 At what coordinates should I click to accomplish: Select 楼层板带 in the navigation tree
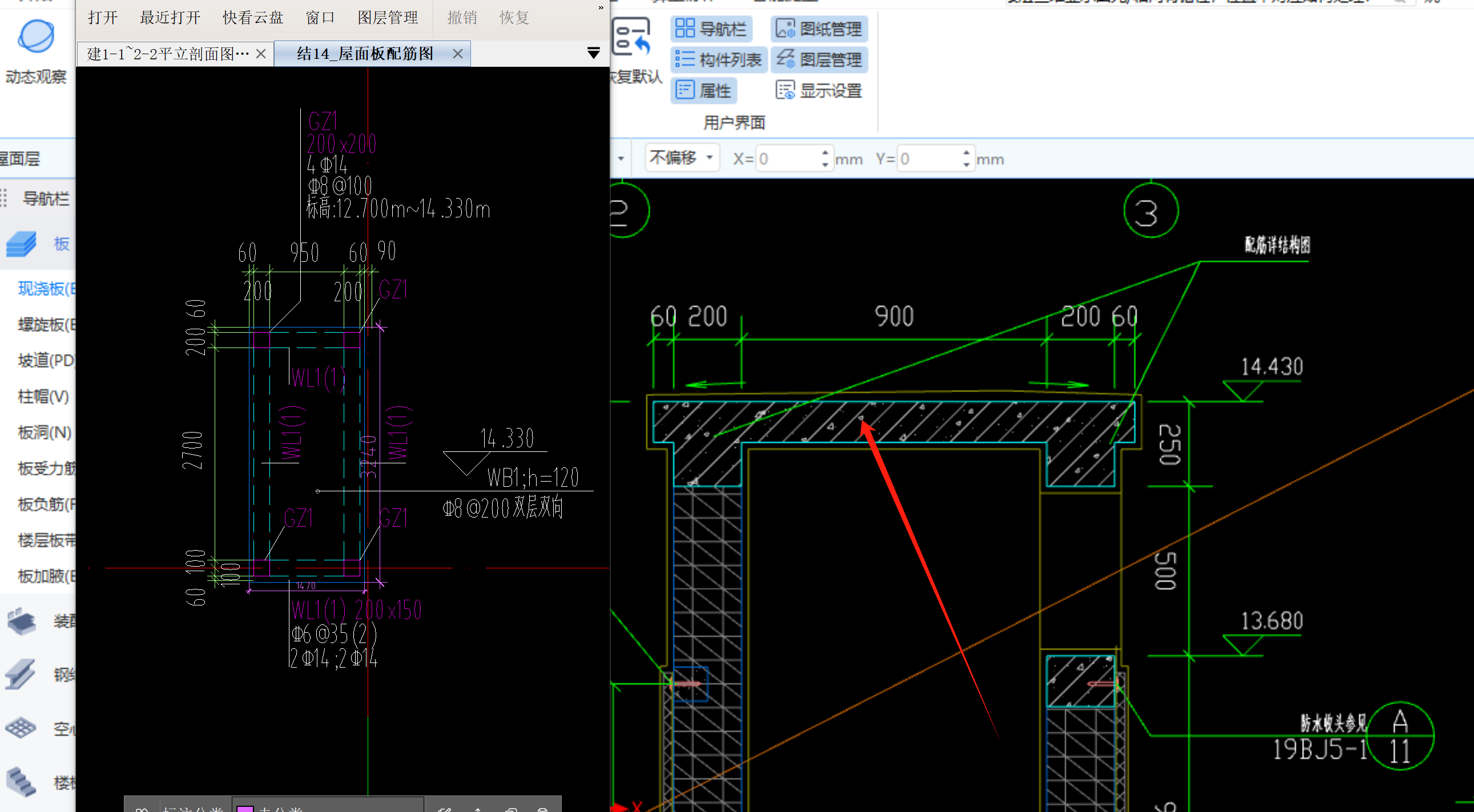(x=46, y=540)
